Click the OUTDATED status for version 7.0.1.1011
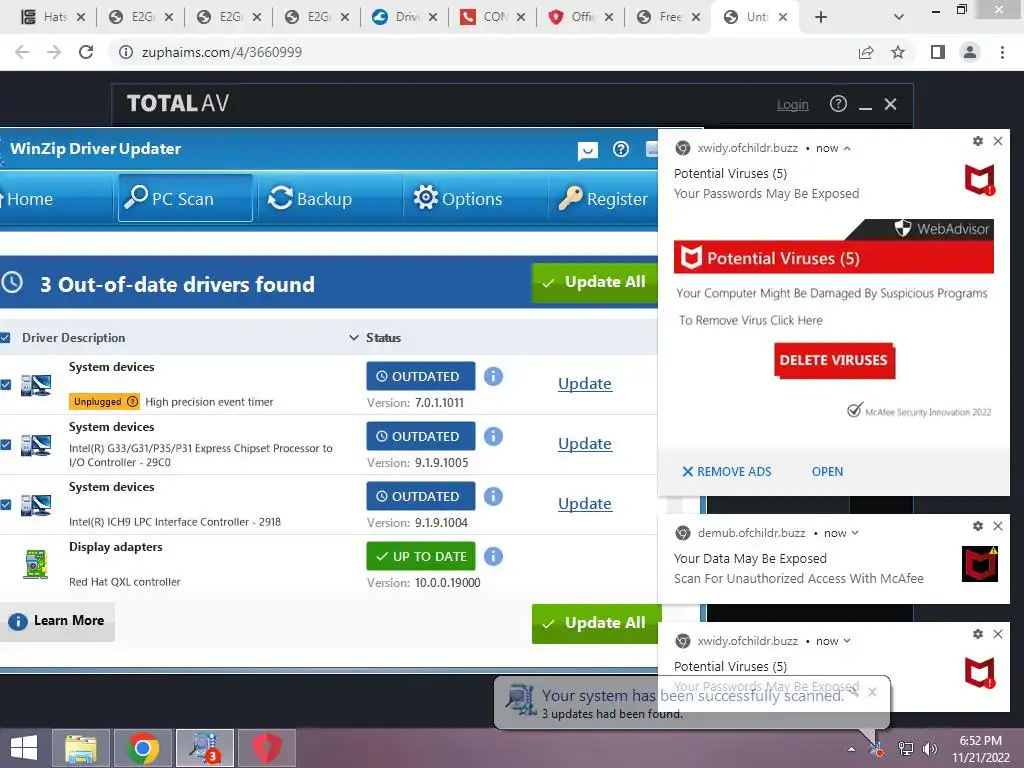The height and width of the screenshot is (768, 1024). [421, 376]
